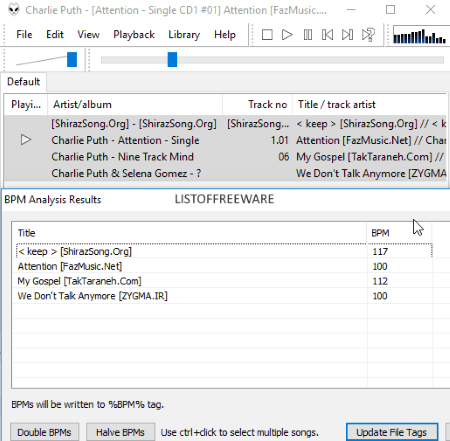Screen dimensions: 450x441
Task: Select result row < keep > [ShirazSong.Org]
Action: [x=224, y=251]
